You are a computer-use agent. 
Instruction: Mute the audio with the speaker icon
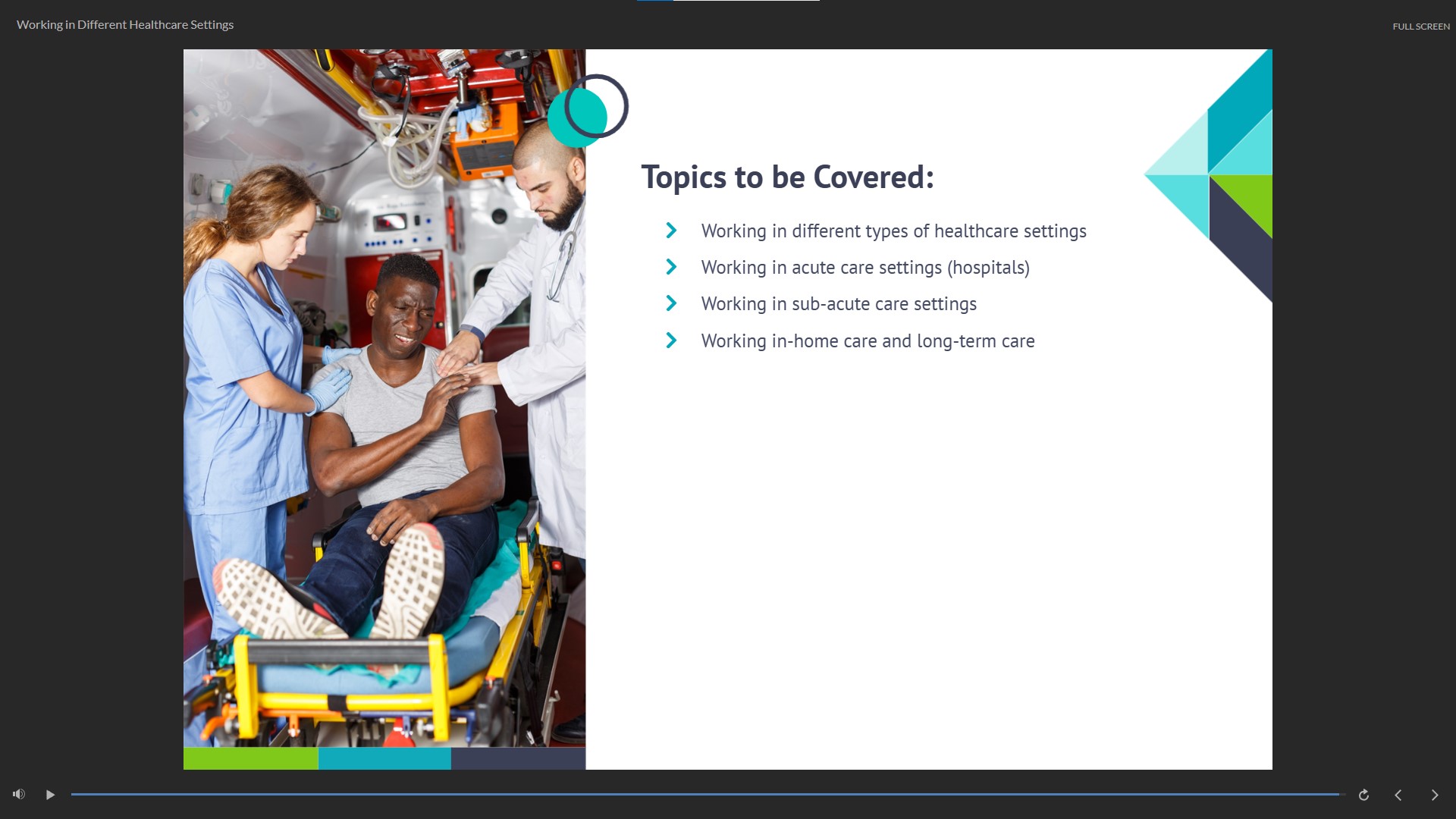19,794
